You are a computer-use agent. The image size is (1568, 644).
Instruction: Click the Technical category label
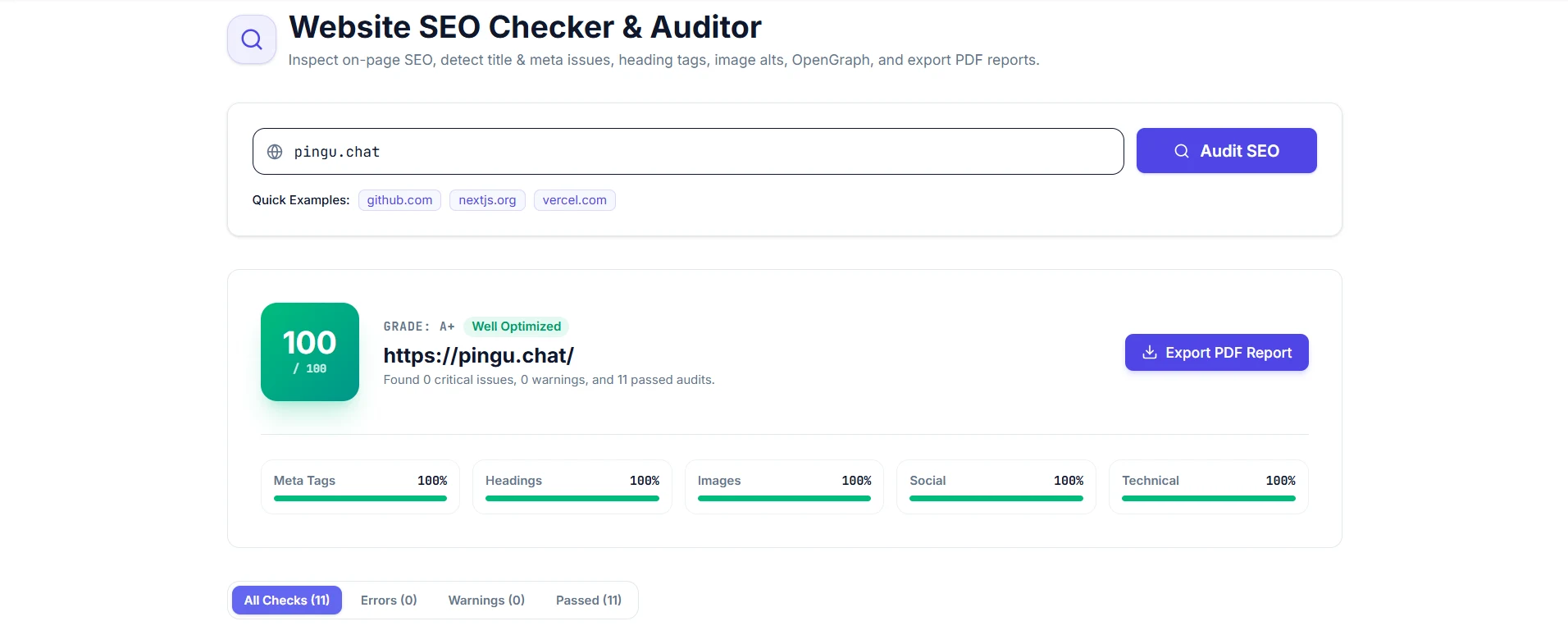point(1151,481)
